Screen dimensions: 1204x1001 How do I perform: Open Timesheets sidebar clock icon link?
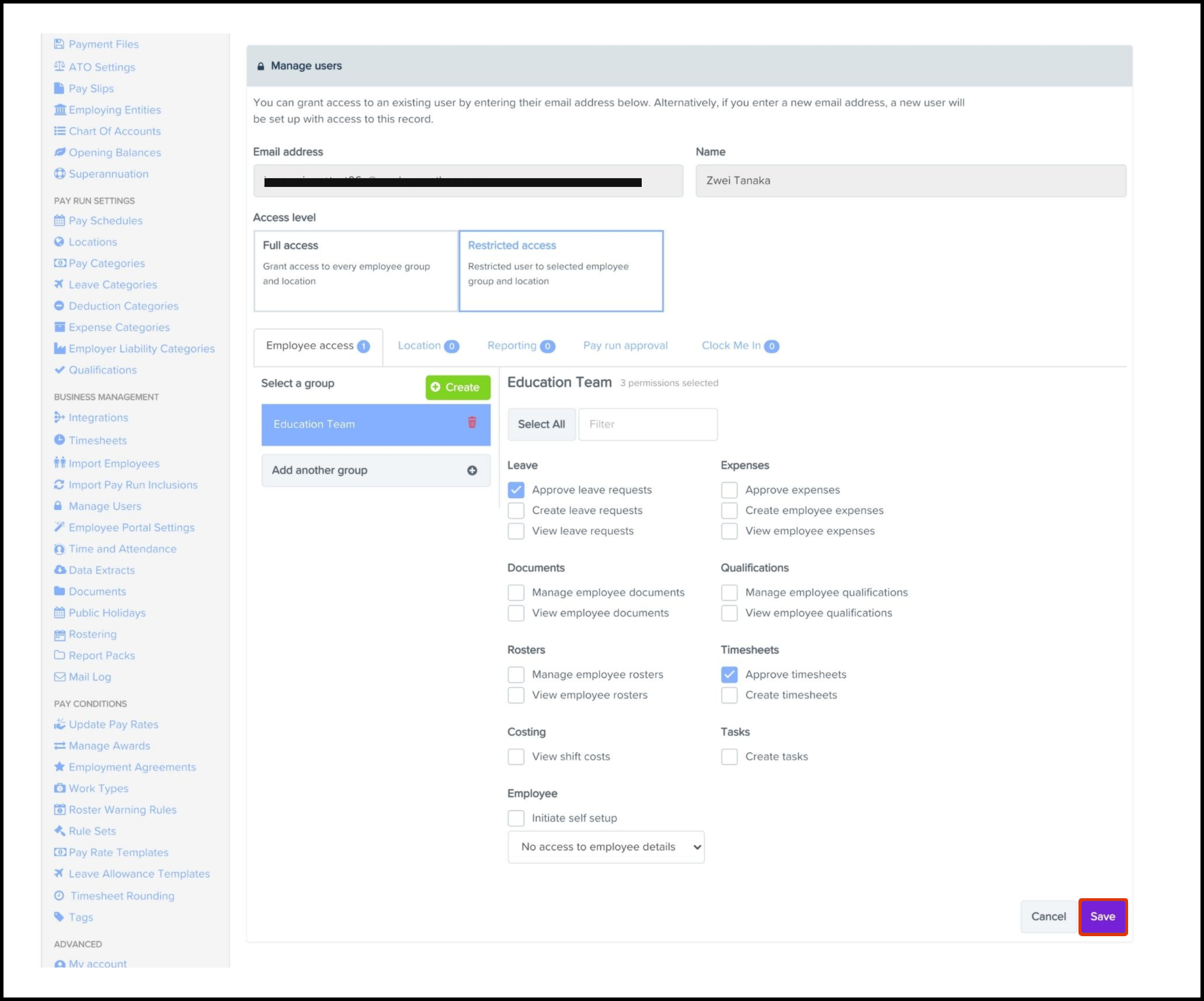pos(59,440)
